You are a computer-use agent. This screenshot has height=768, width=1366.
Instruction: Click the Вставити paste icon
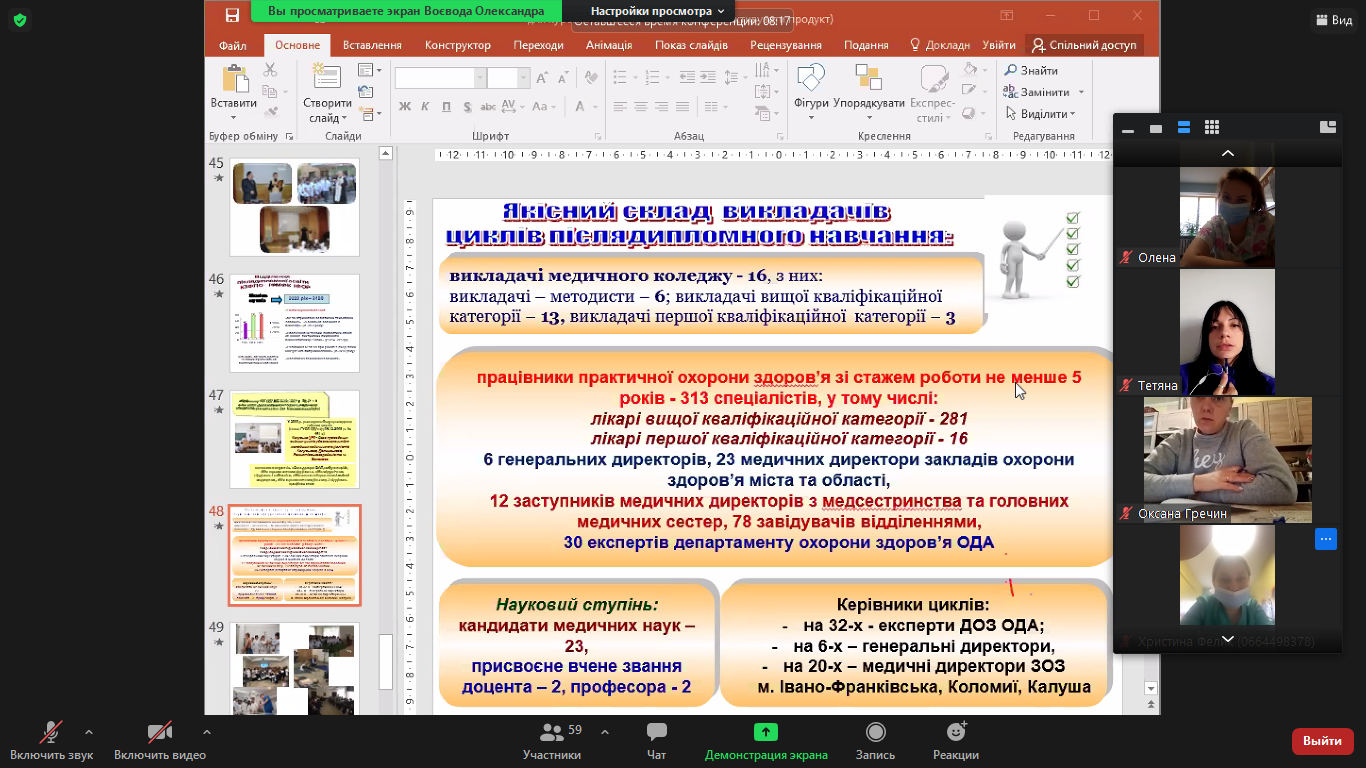point(235,80)
